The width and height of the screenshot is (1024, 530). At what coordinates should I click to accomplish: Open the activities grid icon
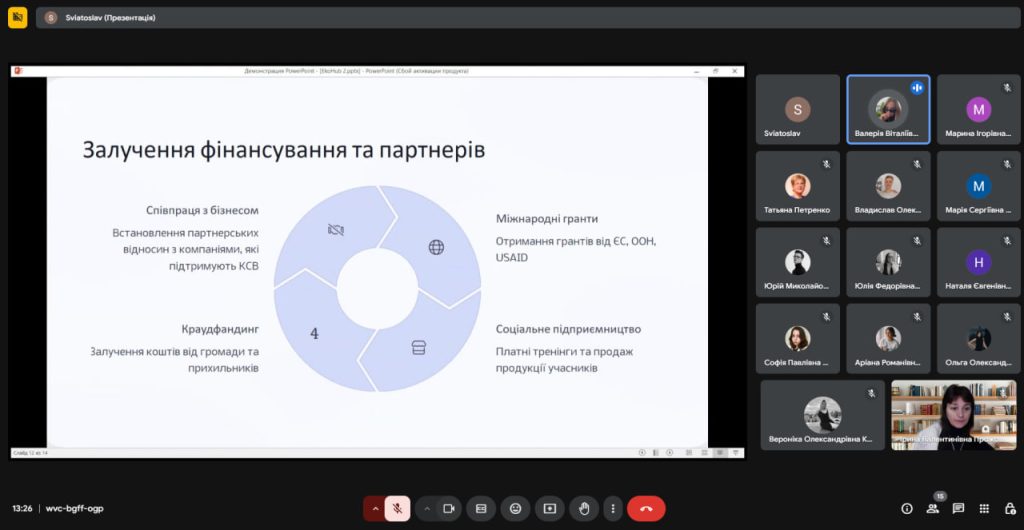pyautogui.click(x=984, y=508)
